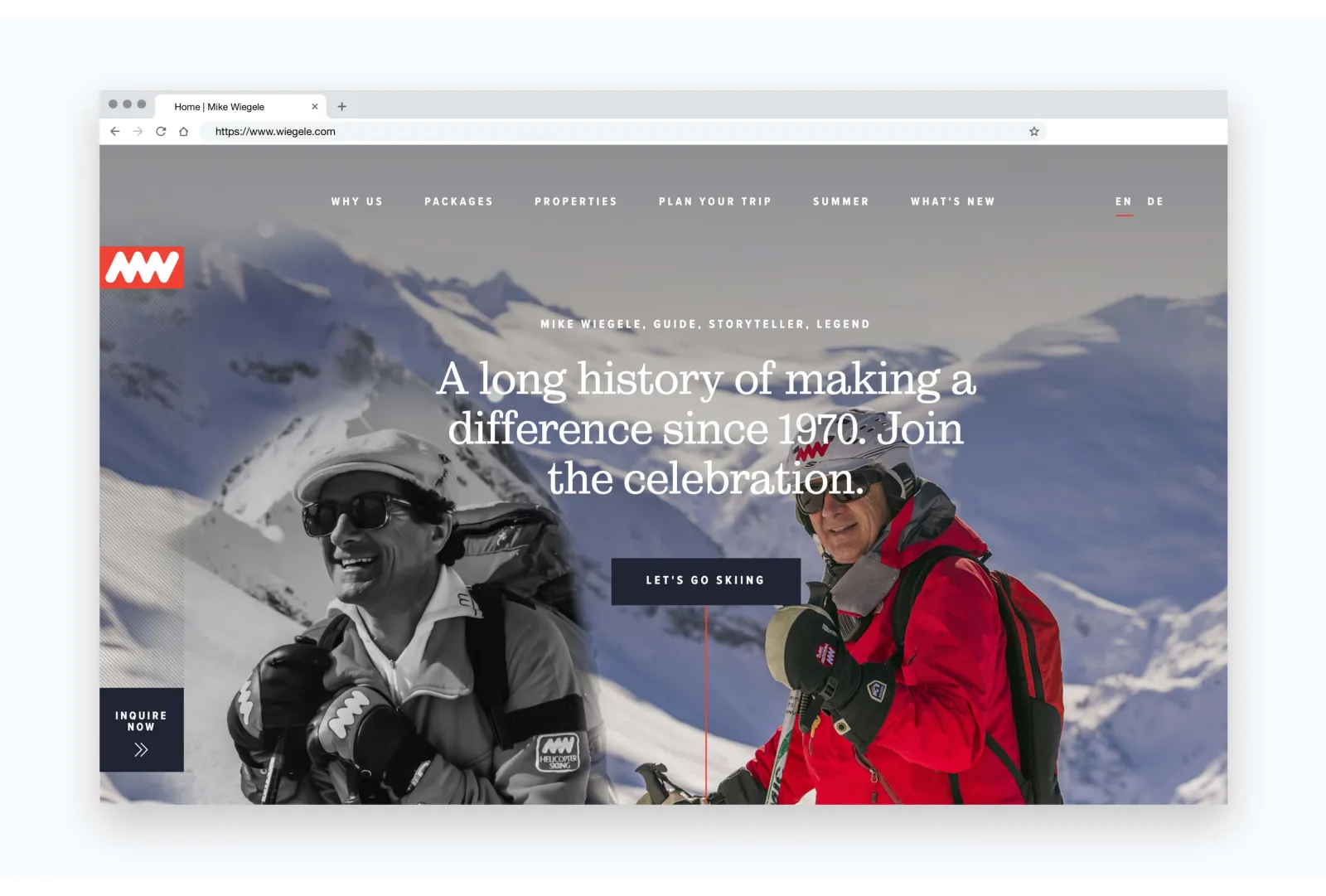Screen dimensions: 1326x896
Task: Open a new tab with plus icon
Action: coord(341,106)
